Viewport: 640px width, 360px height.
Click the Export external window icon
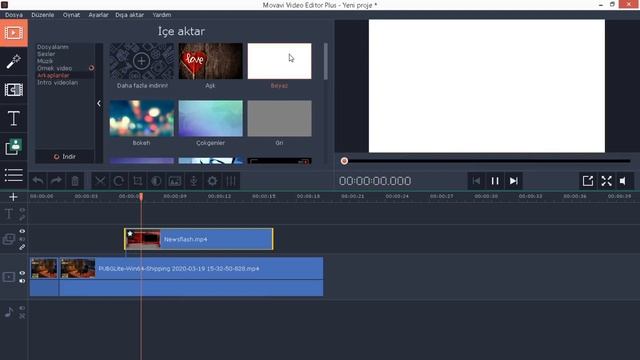tap(588, 181)
